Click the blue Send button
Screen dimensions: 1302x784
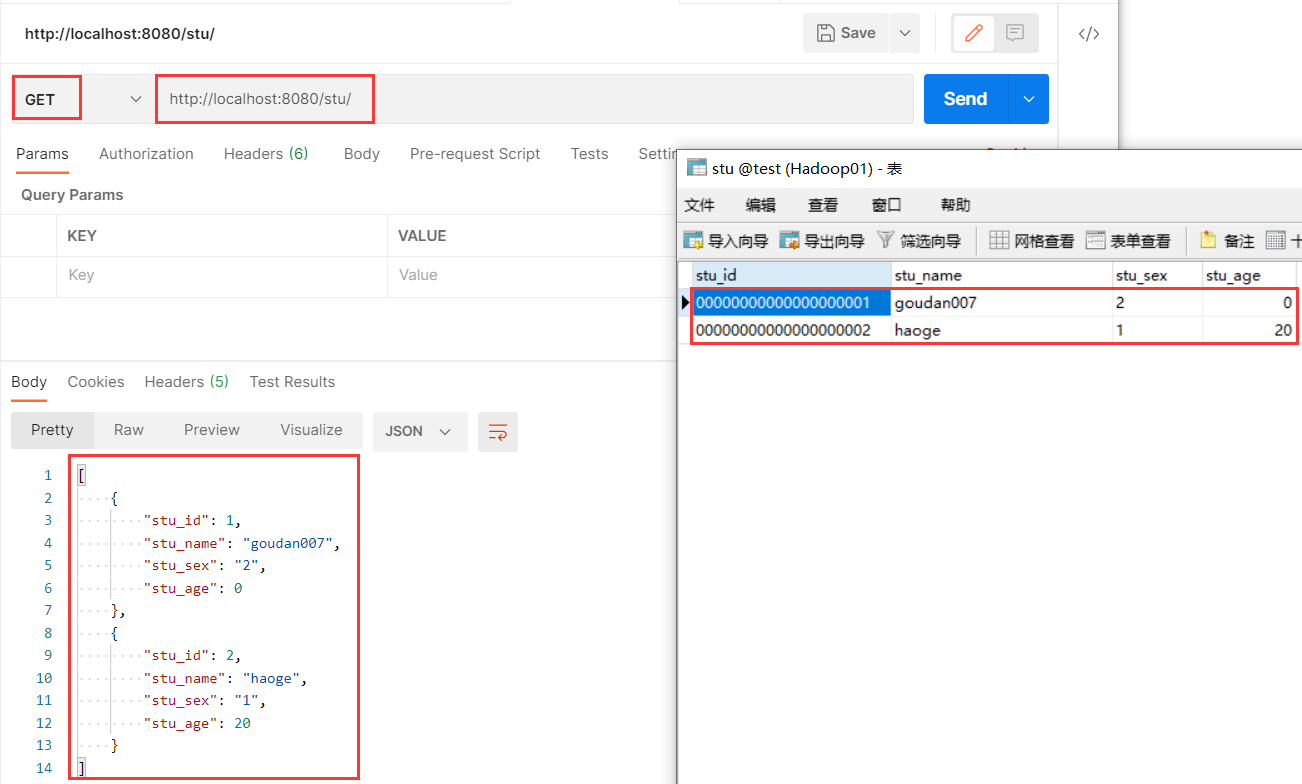966,99
